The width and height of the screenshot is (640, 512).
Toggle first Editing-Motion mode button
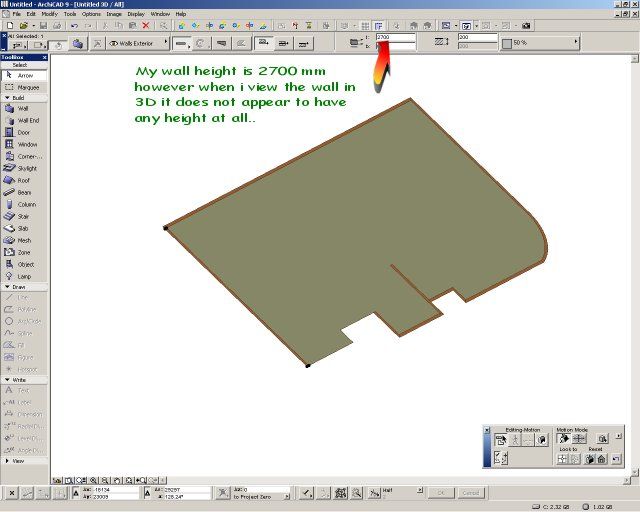500,440
